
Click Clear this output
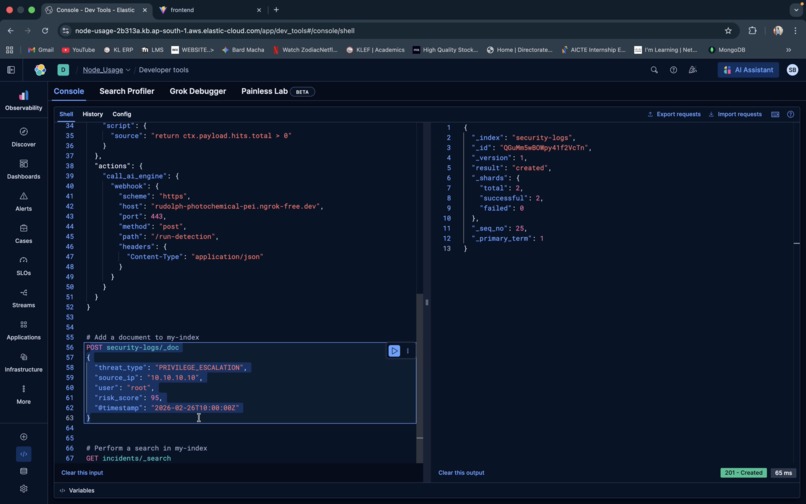coord(461,473)
